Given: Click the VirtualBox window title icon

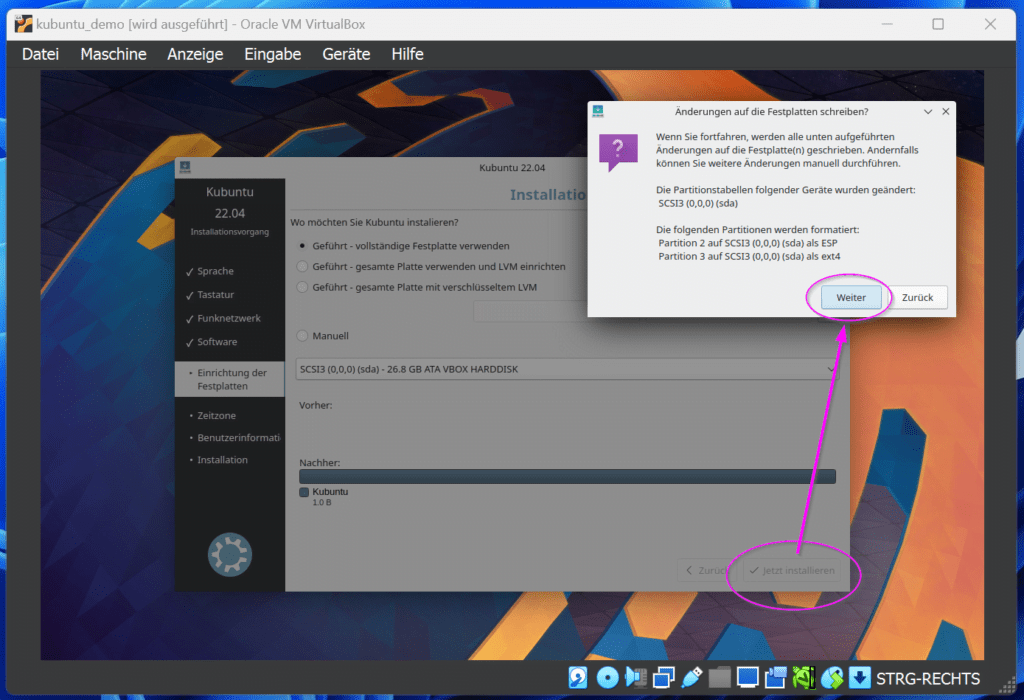Looking at the screenshot, I should [24, 24].
